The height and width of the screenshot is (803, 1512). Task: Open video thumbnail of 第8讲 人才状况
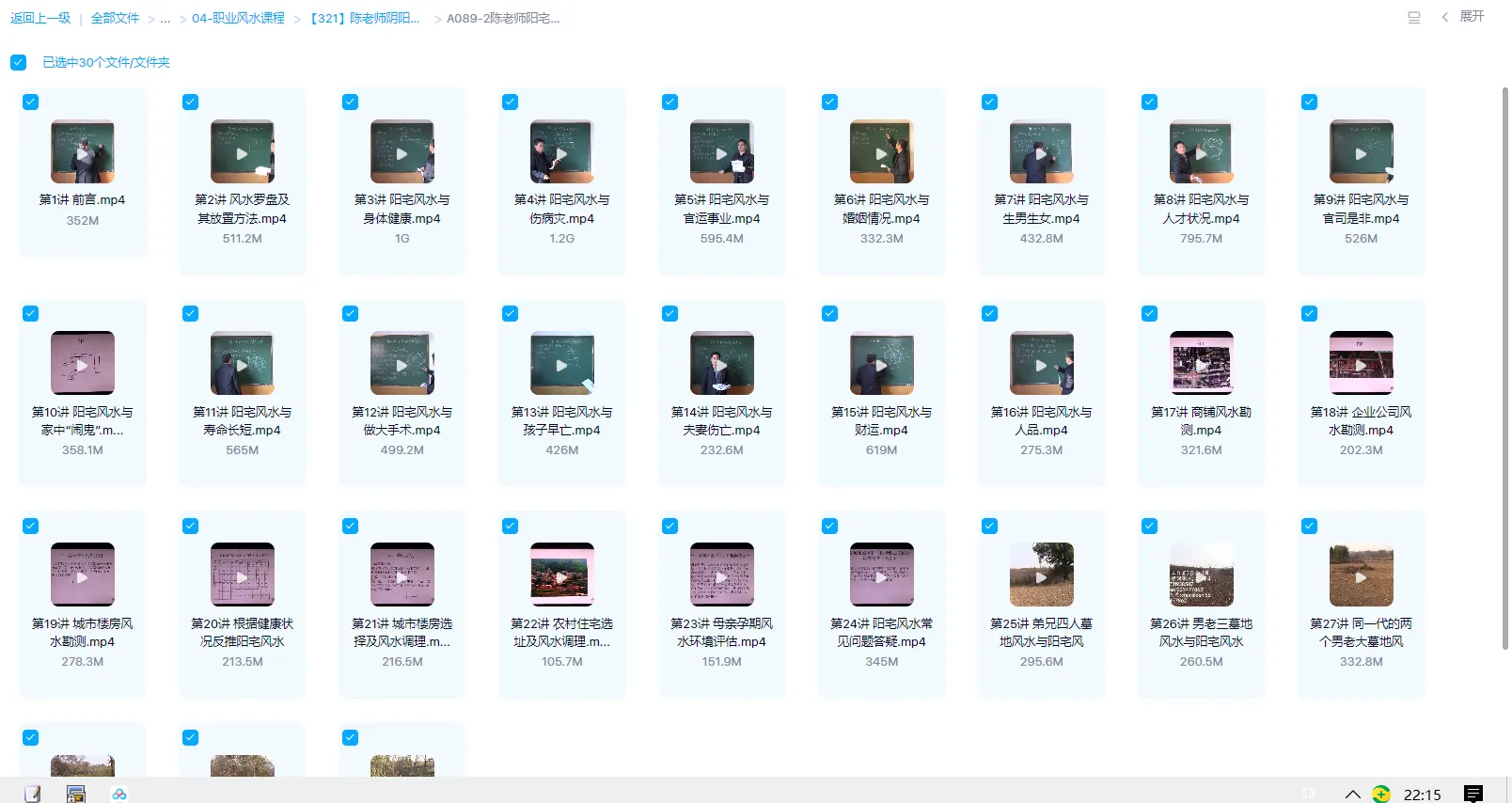tap(1202, 151)
